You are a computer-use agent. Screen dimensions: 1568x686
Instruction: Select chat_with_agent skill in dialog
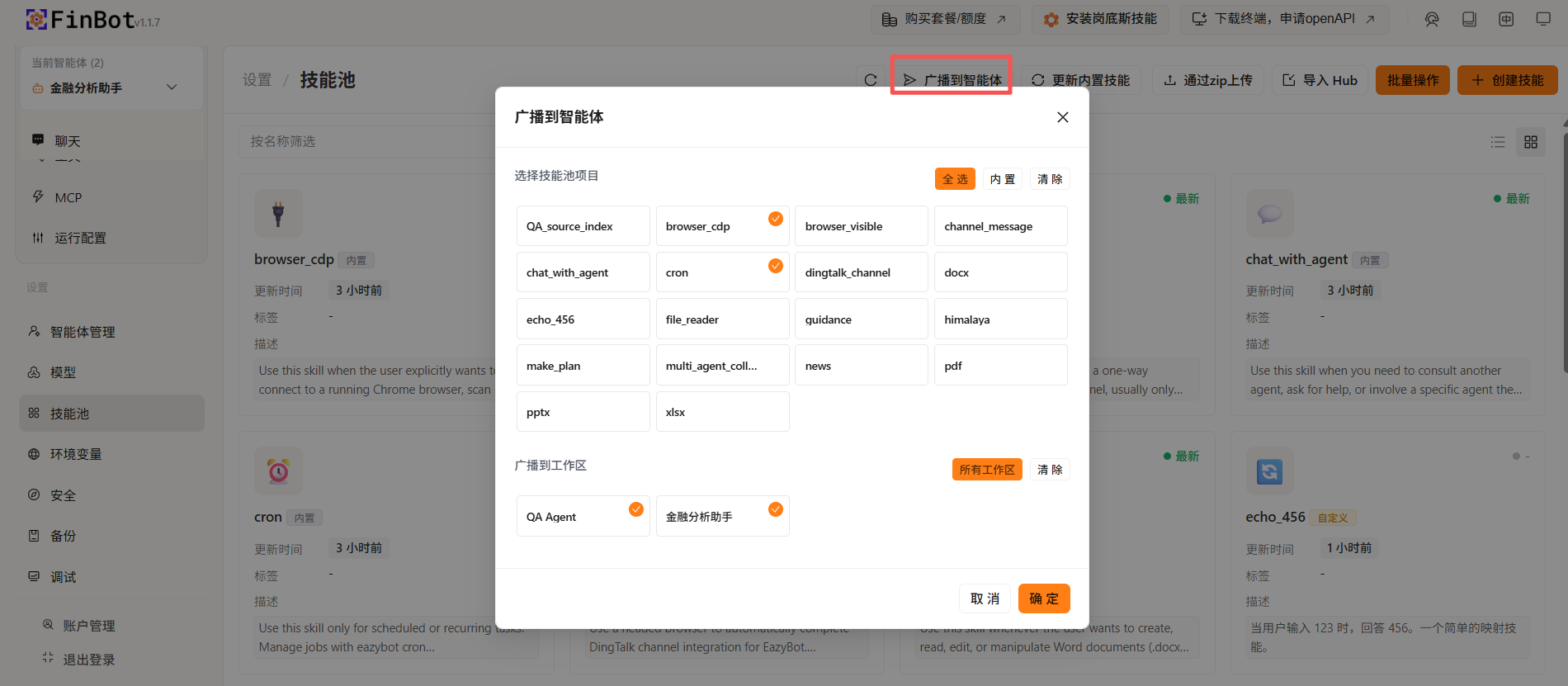(583, 272)
